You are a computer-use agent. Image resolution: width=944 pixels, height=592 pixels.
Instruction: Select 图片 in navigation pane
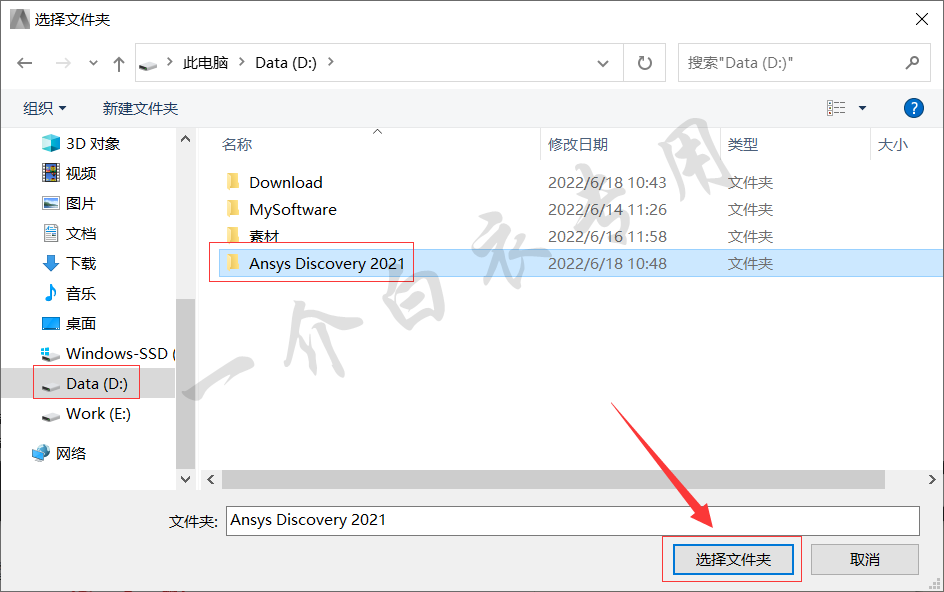(x=81, y=204)
